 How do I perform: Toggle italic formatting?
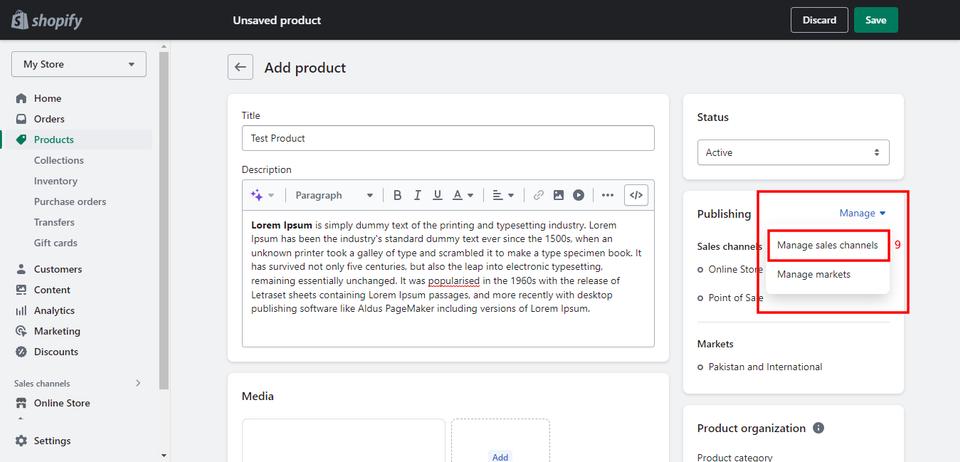(417, 195)
